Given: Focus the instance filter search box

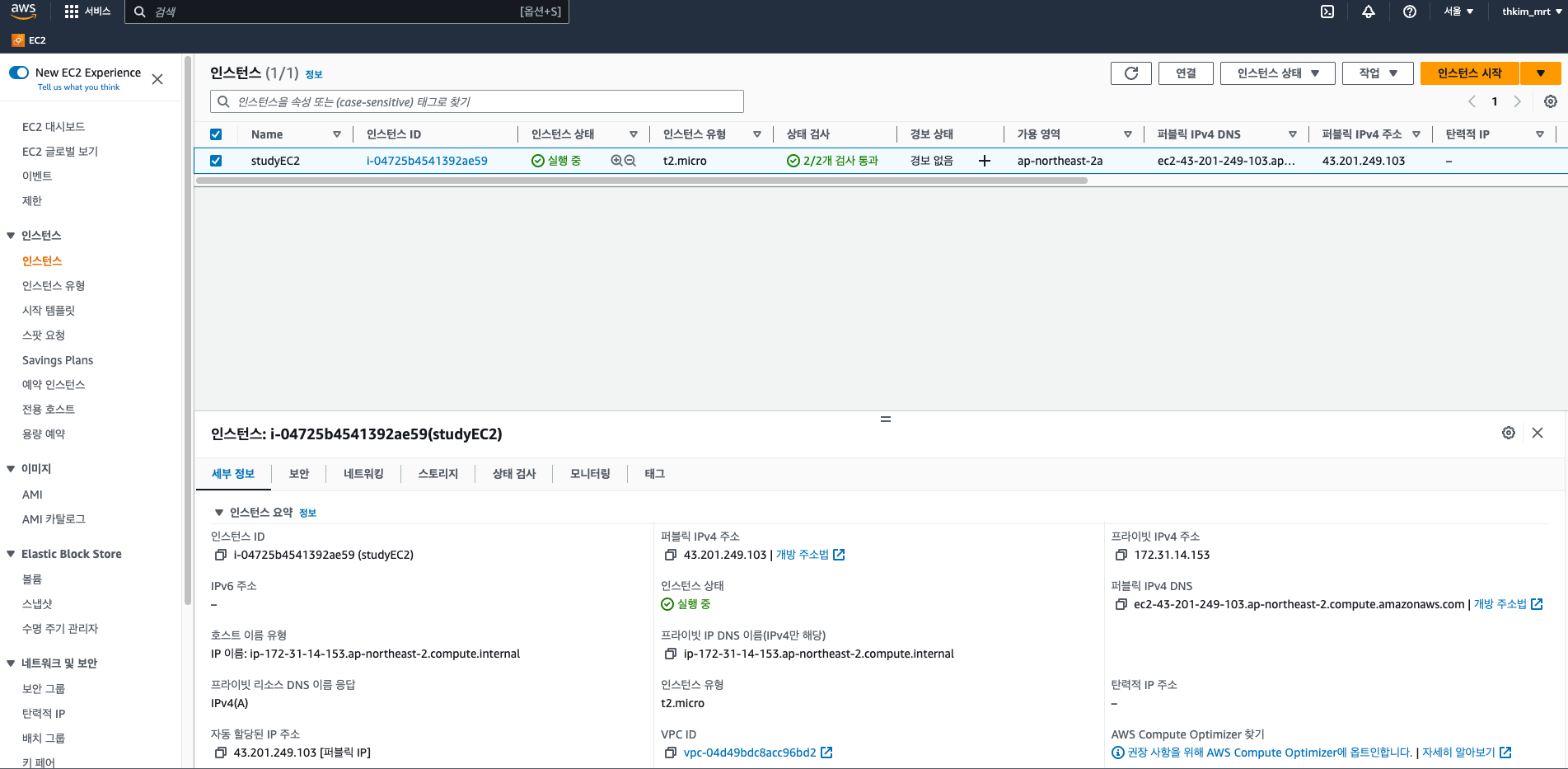Looking at the screenshot, I should 477,101.
